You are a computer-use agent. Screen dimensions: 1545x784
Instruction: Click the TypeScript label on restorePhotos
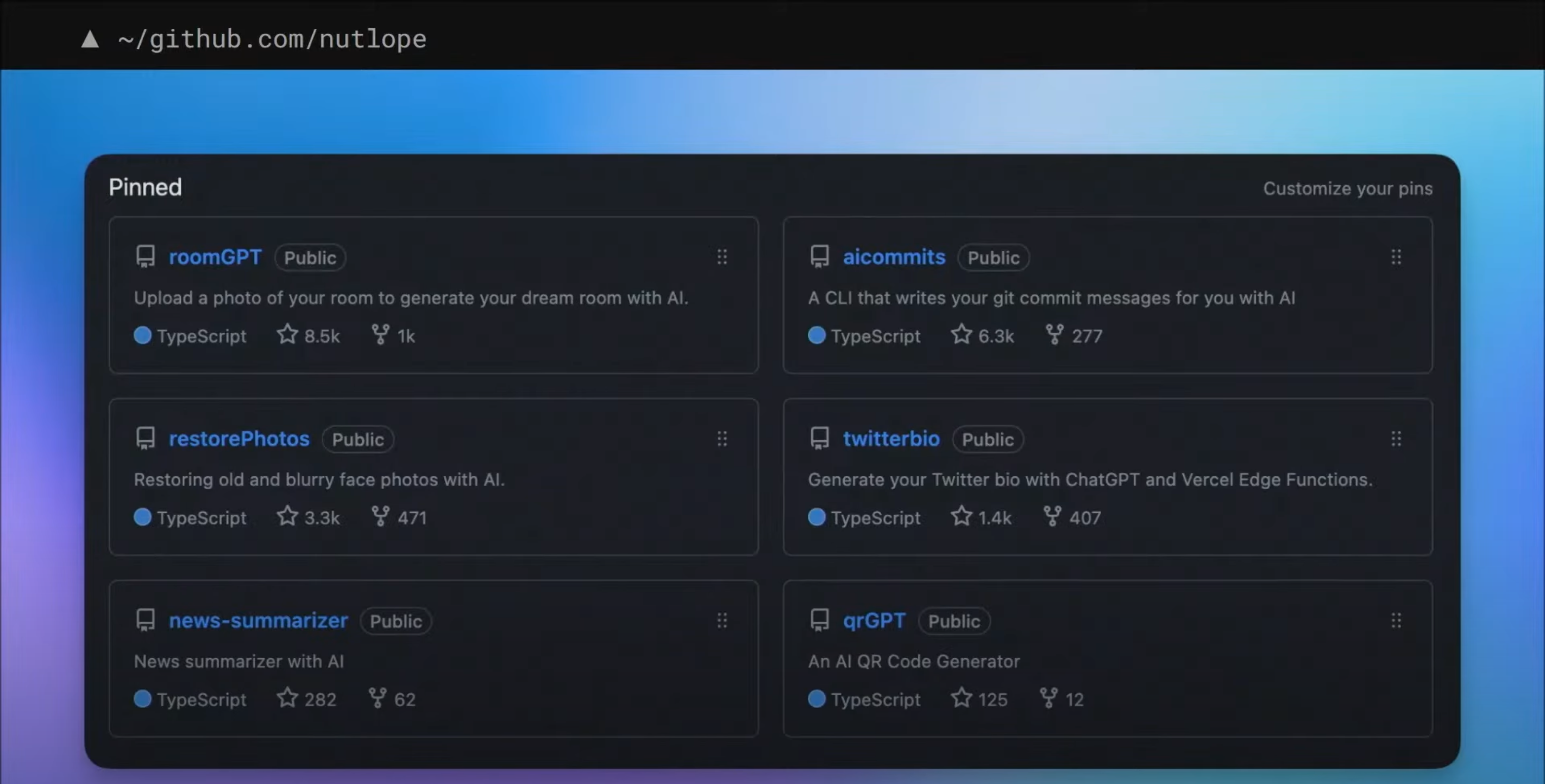pos(202,518)
